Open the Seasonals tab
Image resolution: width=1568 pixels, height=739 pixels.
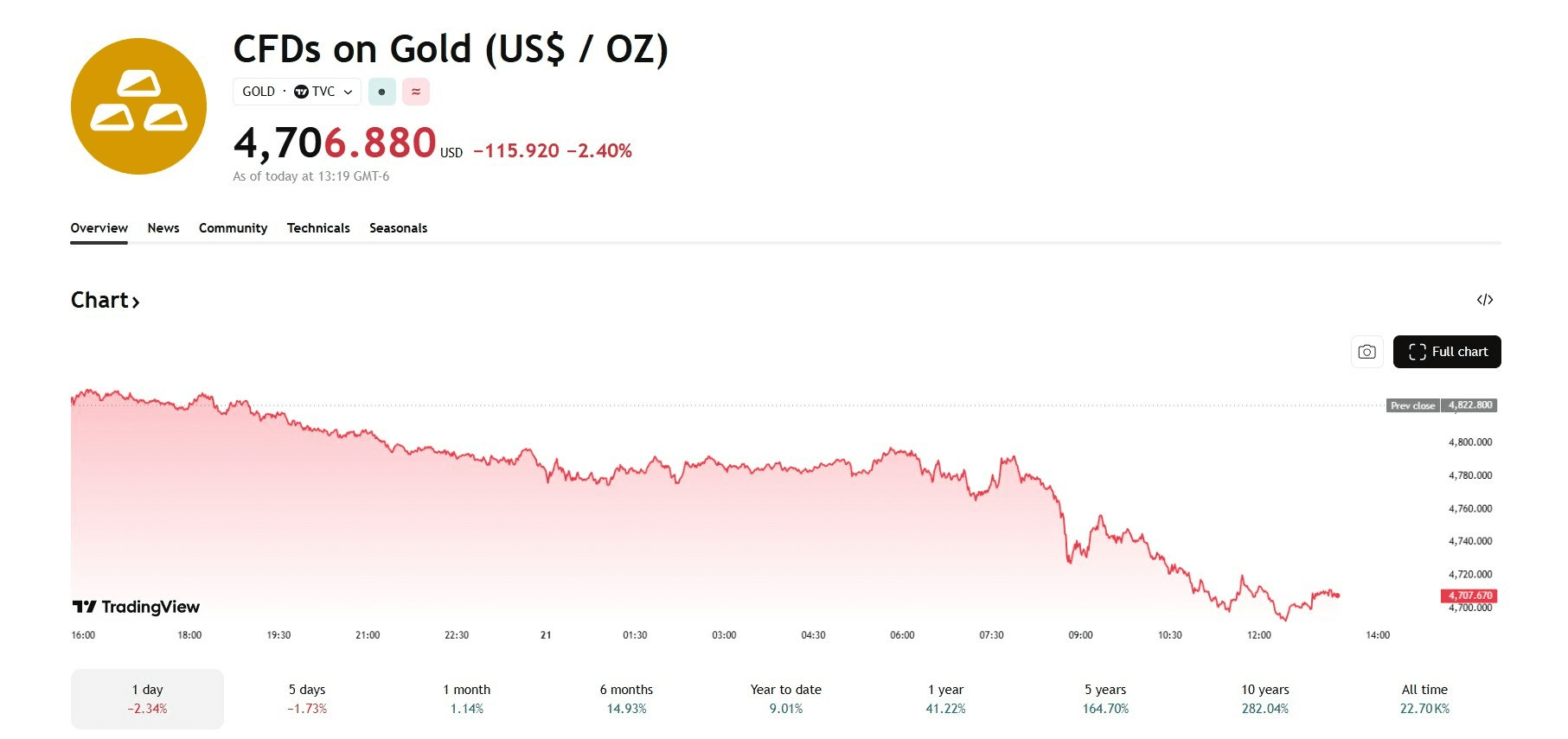(398, 228)
